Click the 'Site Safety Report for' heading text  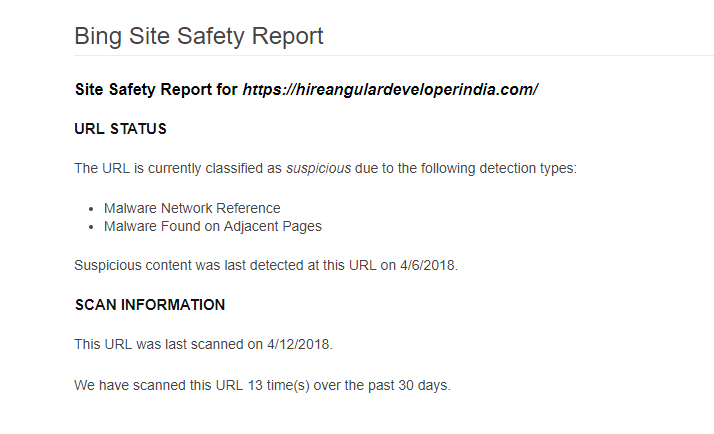point(156,90)
